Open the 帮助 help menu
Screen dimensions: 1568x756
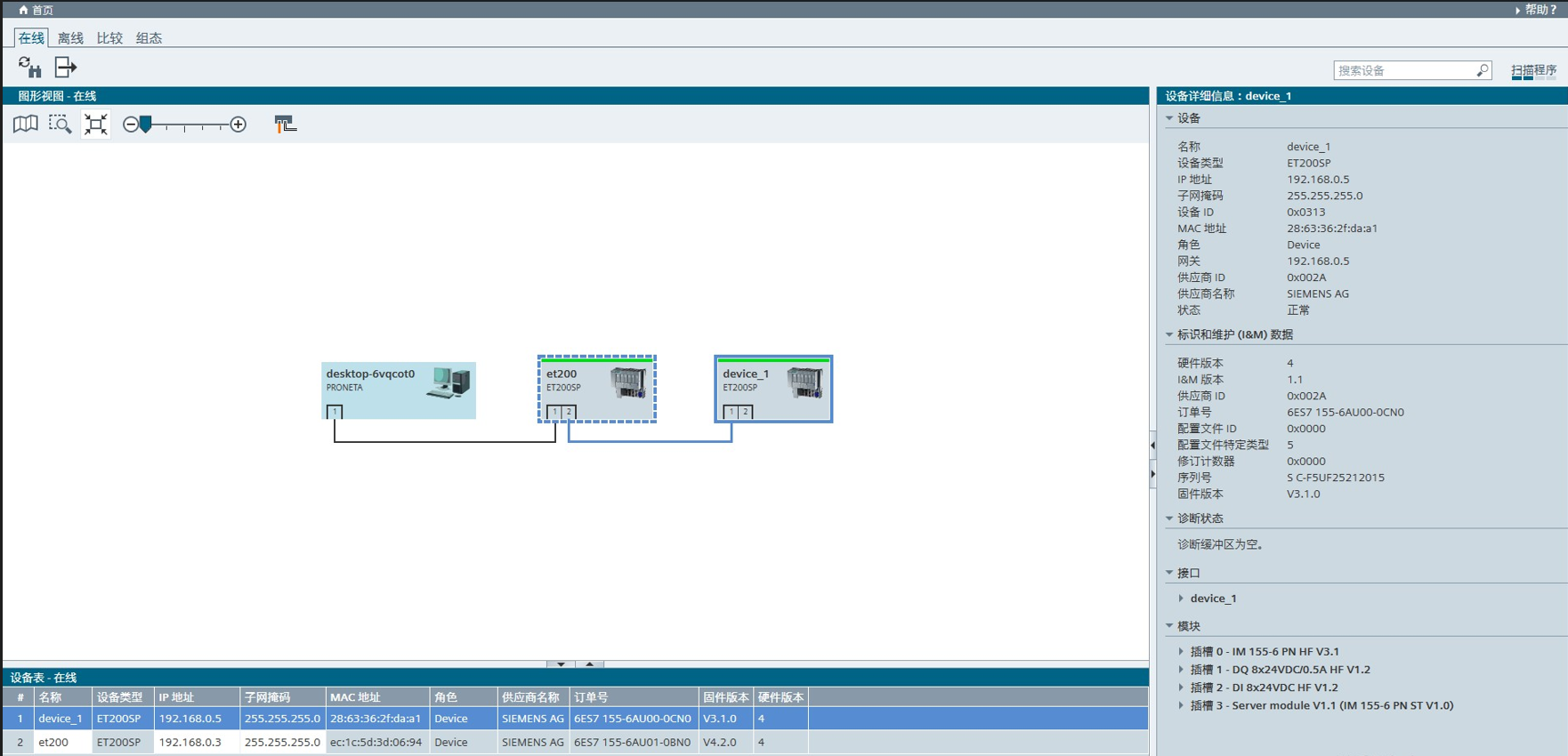(1536, 10)
